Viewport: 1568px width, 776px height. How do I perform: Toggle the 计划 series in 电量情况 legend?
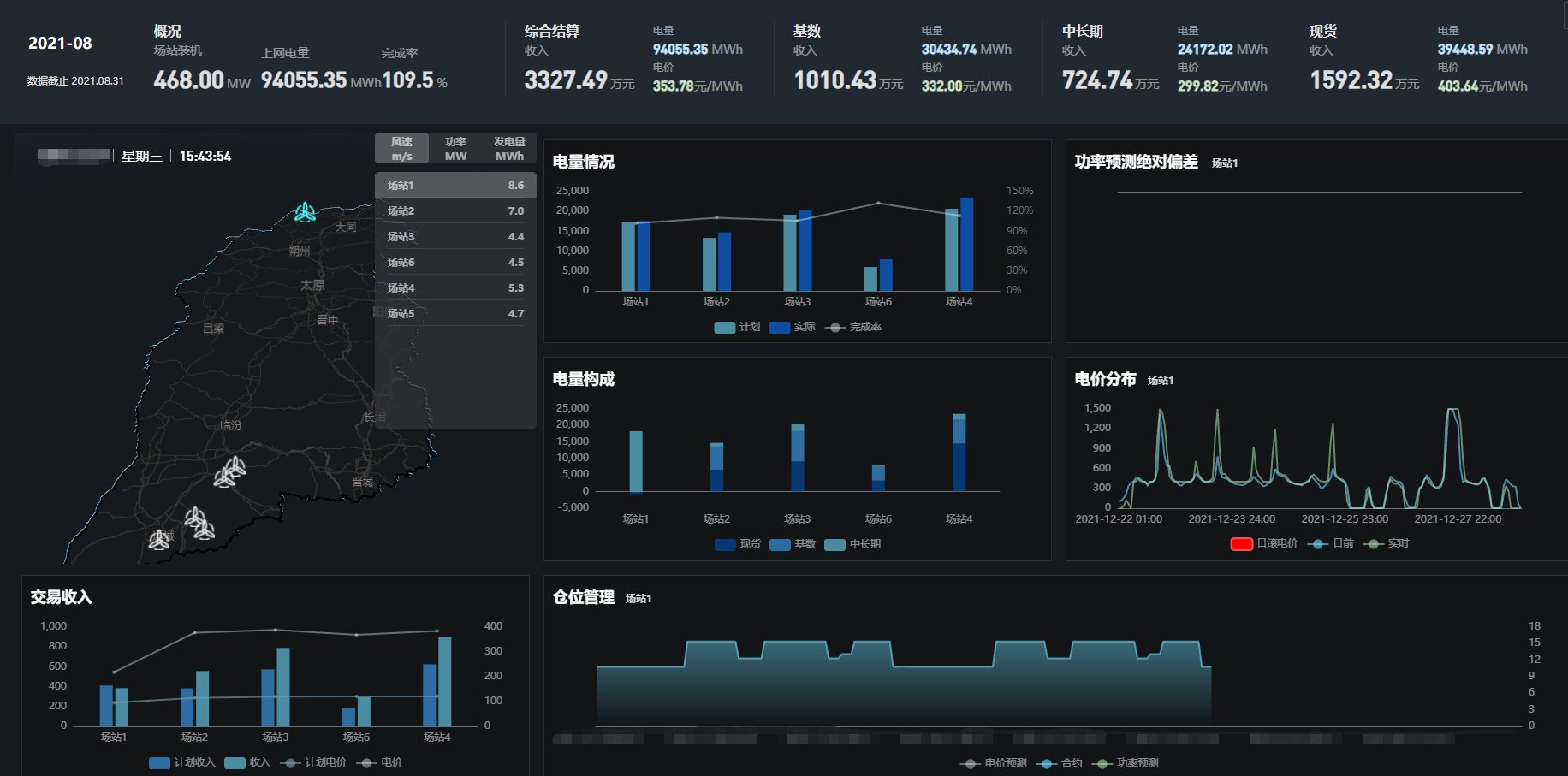[x=725, y=328]
